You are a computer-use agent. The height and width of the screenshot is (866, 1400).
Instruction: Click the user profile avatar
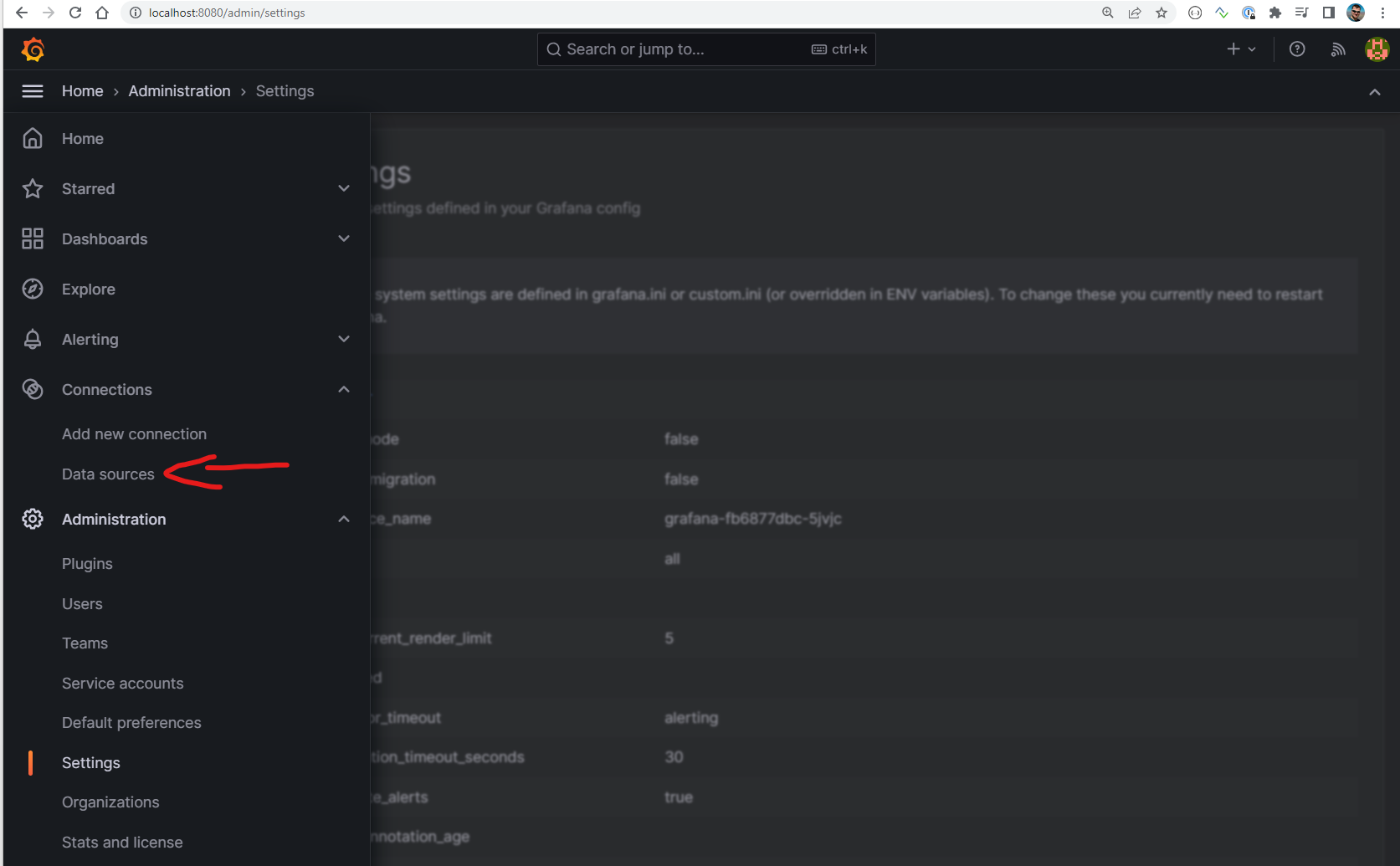point(1377,49)
